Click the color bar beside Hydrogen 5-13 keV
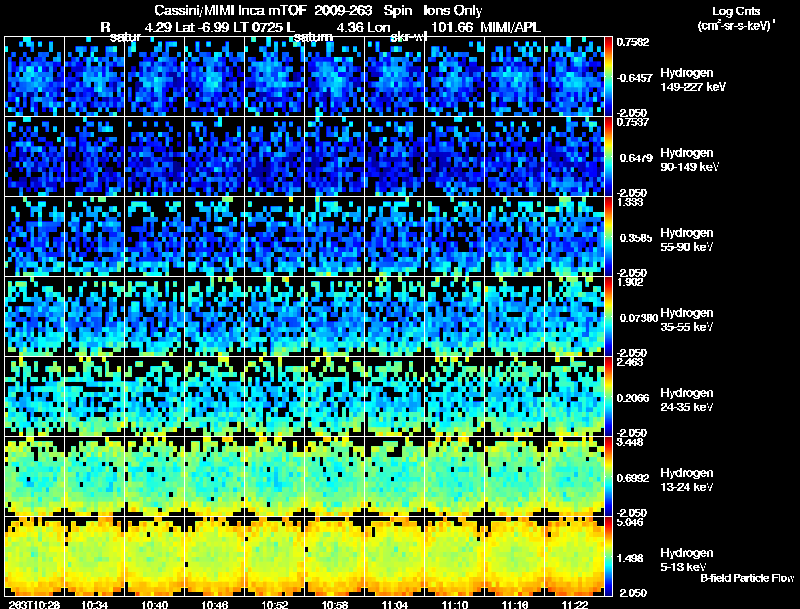Screen dimensions: 800x609 click(x=608, y=557)
